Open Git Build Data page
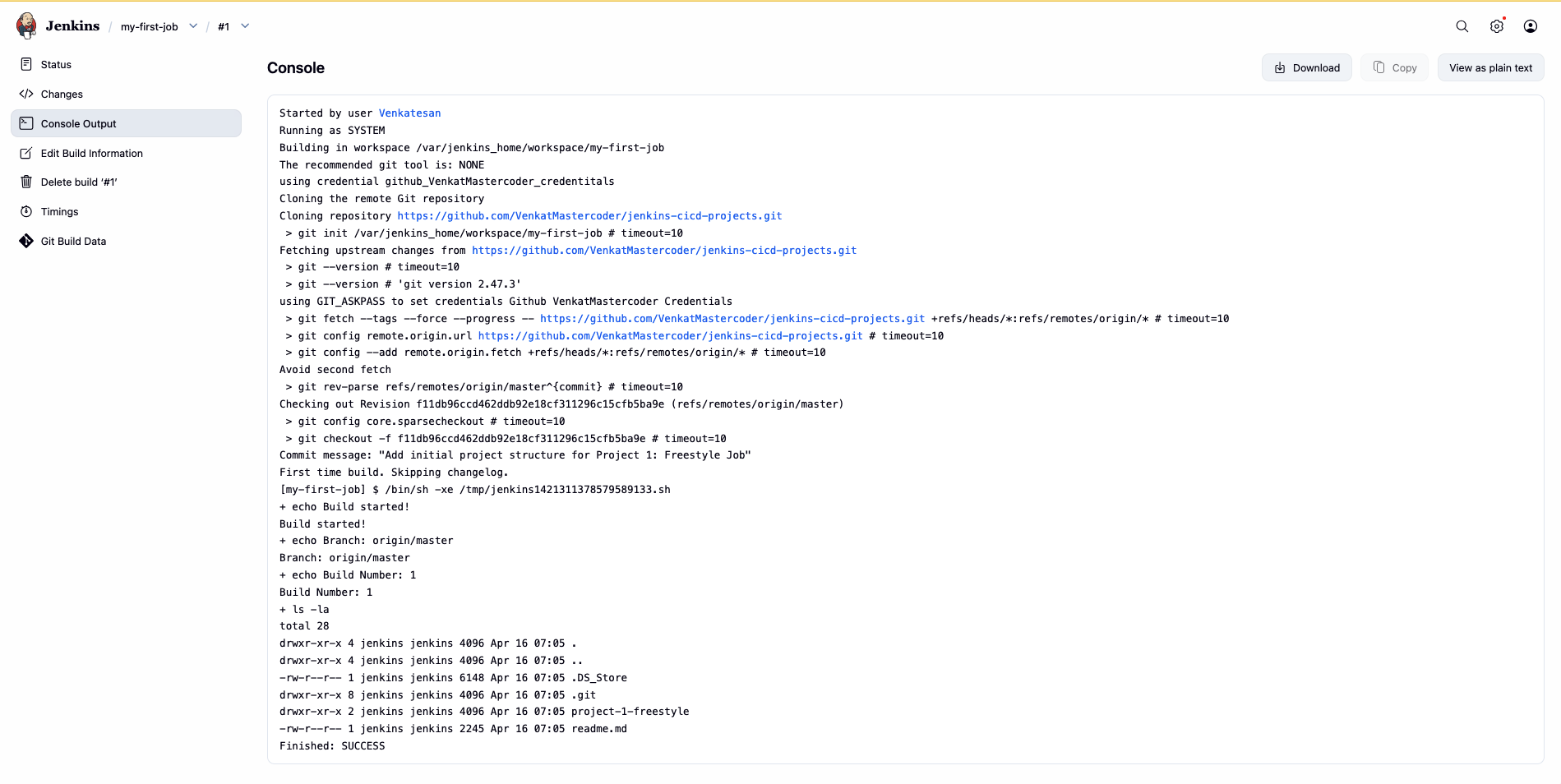 (x=126, y=241)
